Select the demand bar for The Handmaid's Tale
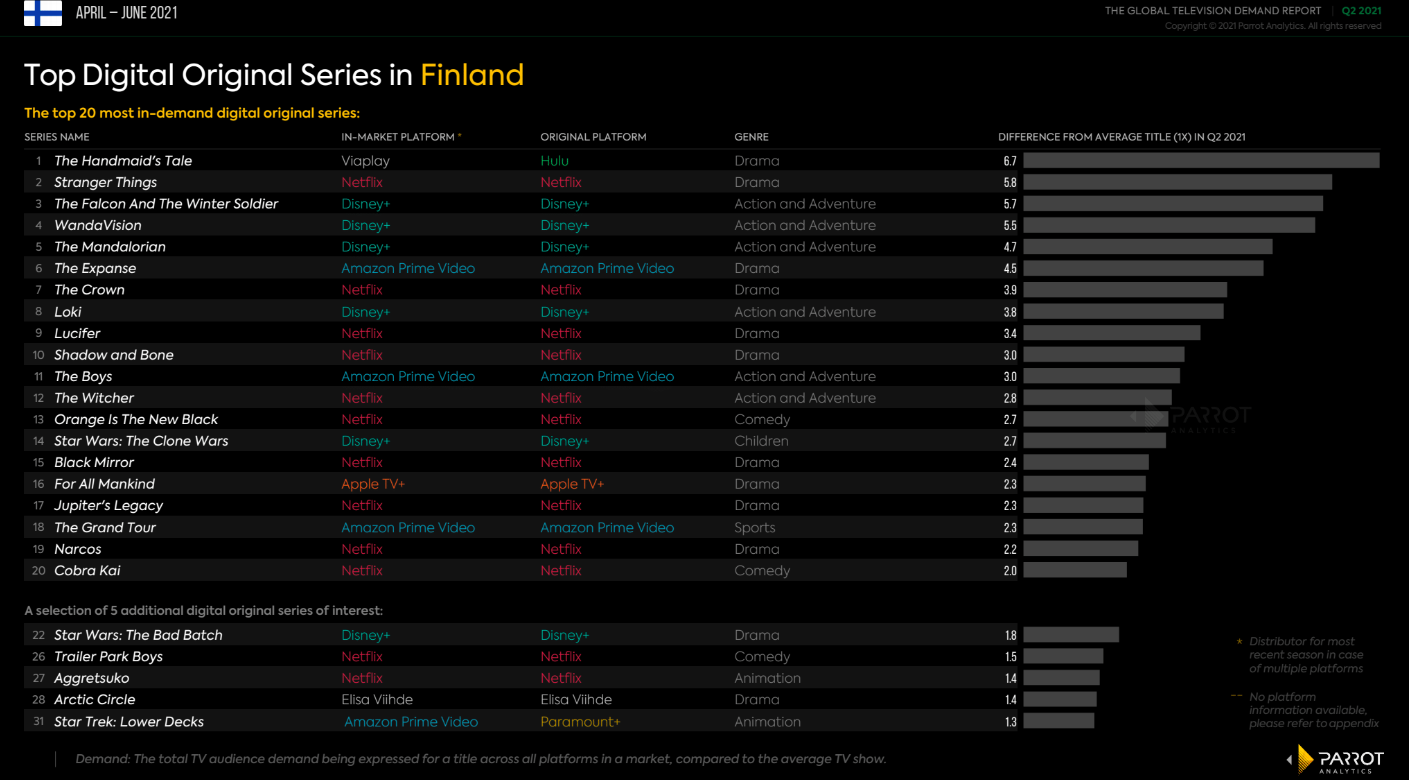This screenshot has height=780, width=1409. (x=1201, y=160)
